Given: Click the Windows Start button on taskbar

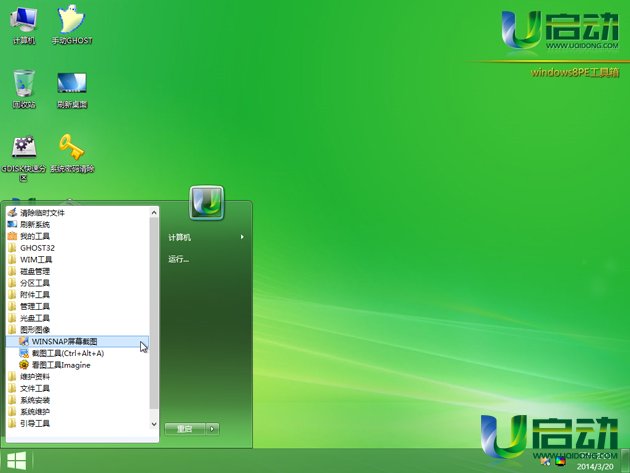Looking at the screenshot, I should pyautogui.click(x=17, y=462).
